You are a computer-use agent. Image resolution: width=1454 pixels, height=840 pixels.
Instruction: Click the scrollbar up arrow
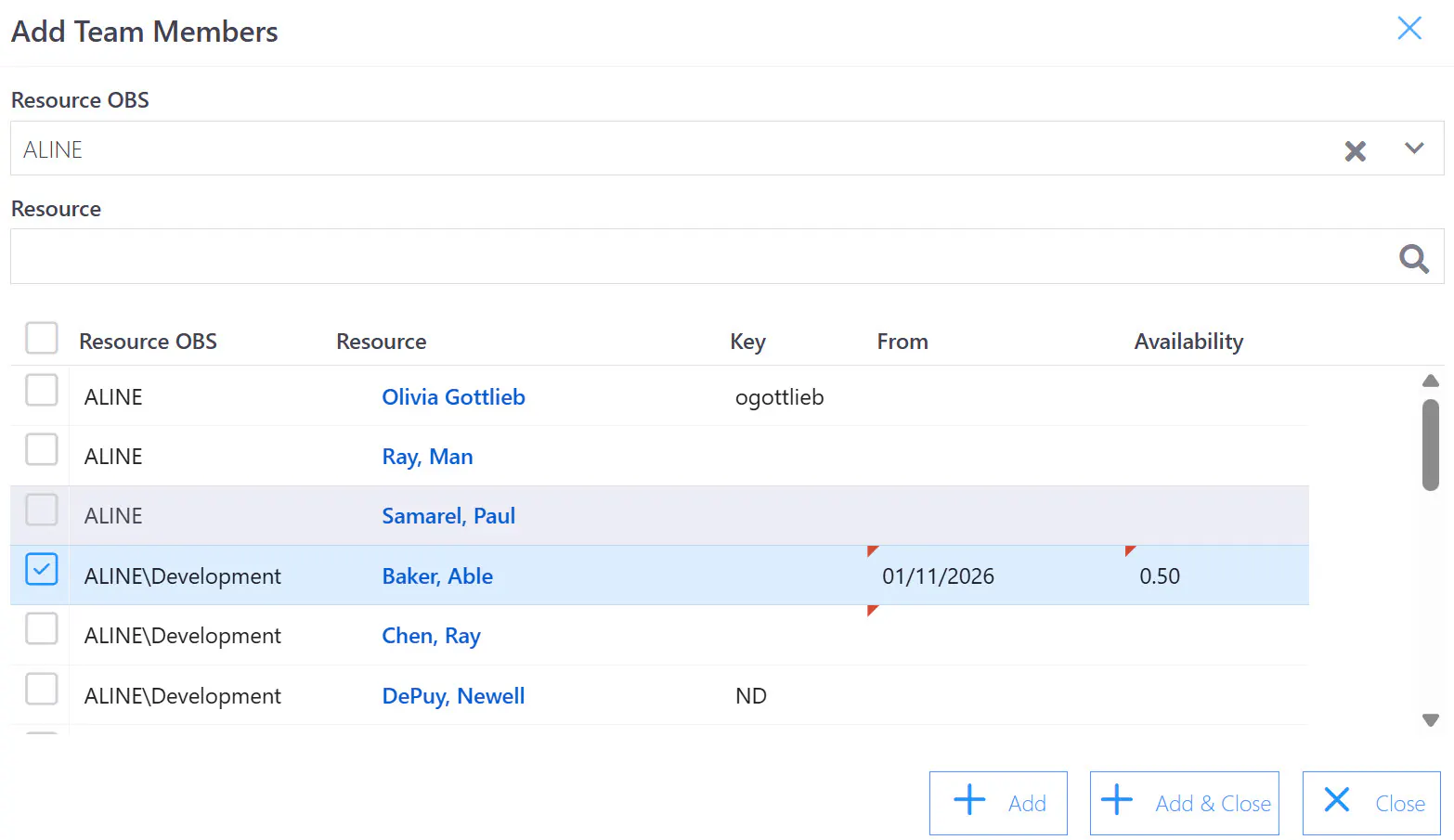click(1431, 381)
